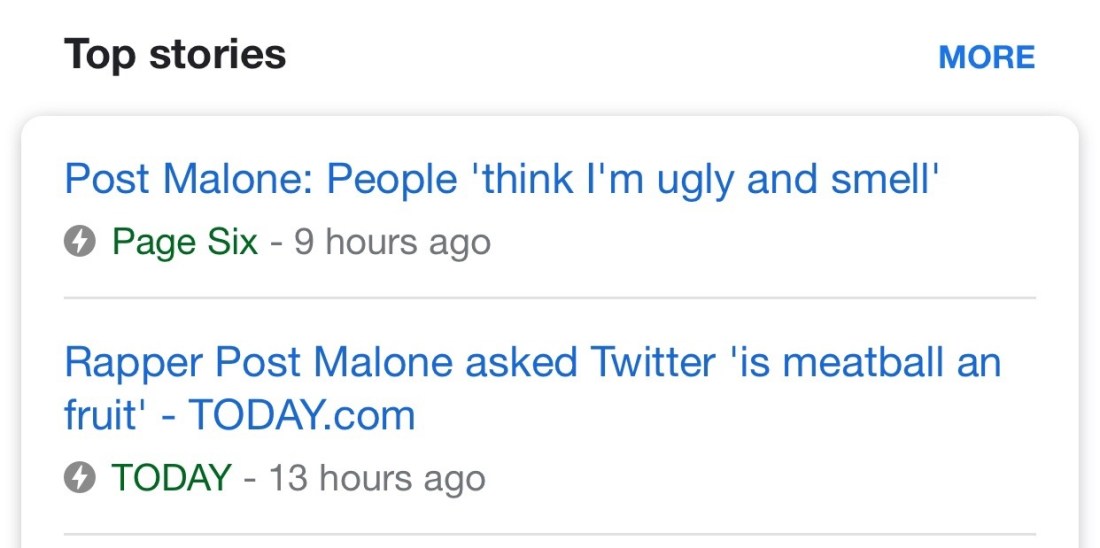Click the AMP lightning icon beside Page Six
The width and height of the screenshot is (1100, 548).
[x=79, y=242]
